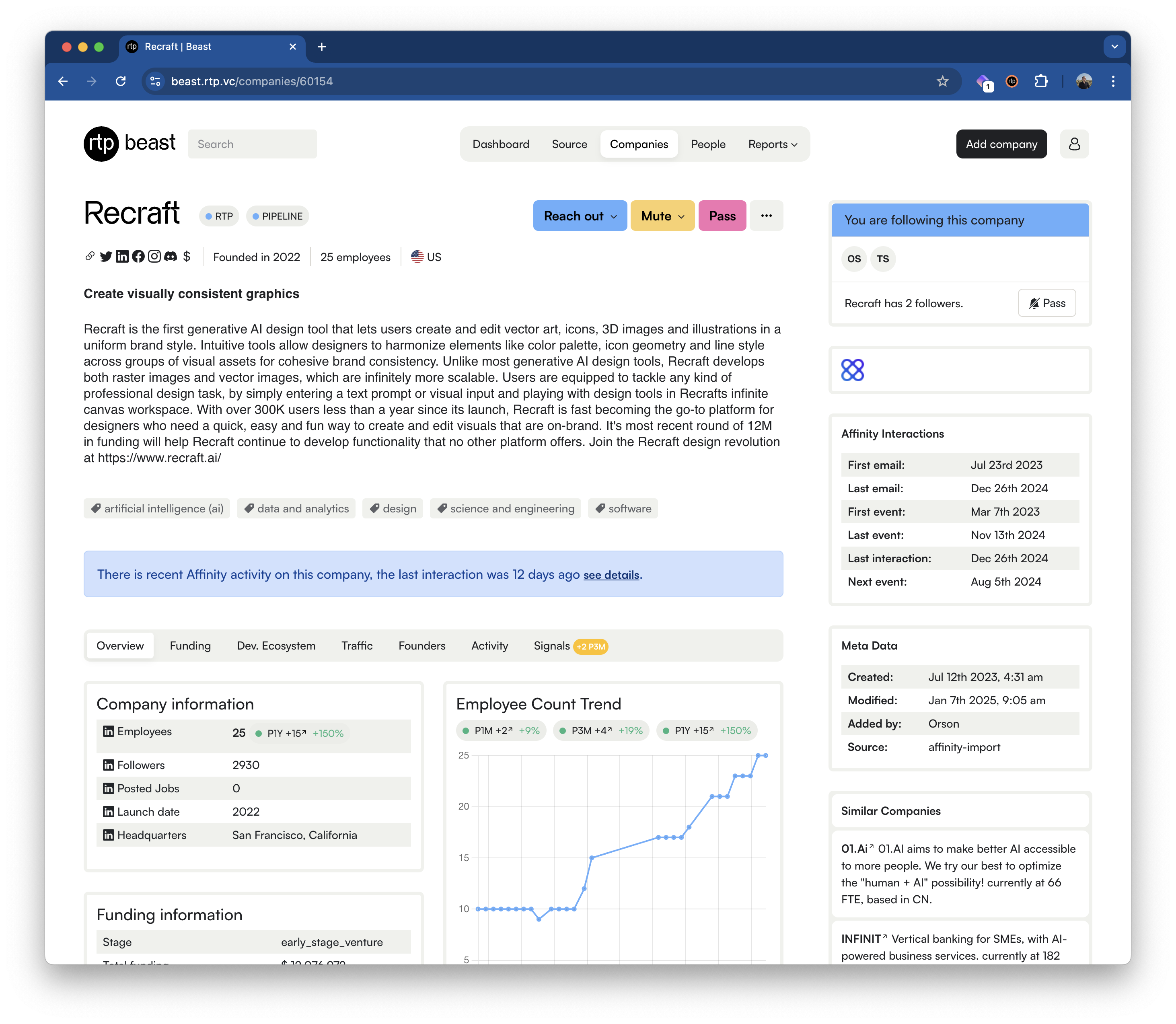Click the artificial intelligence (ai) tag
1176x1024 pixels.
point(157,508)
